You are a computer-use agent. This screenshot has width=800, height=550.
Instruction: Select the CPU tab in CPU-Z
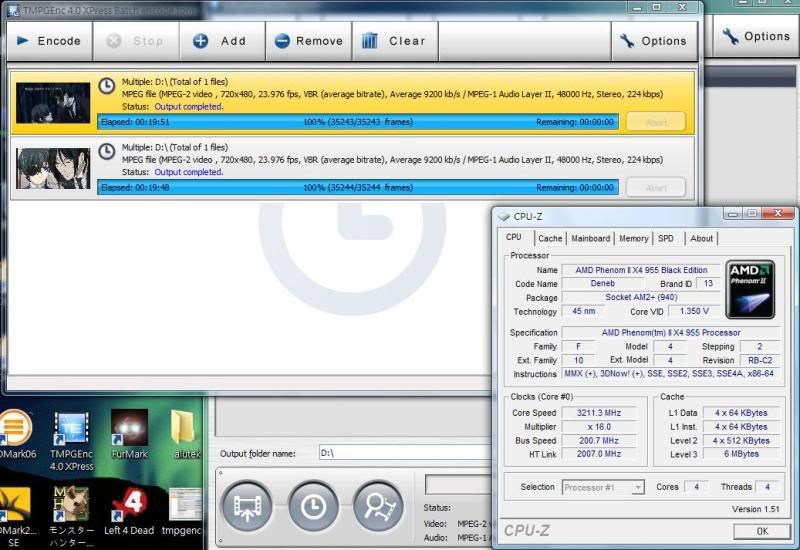point(514,237)
